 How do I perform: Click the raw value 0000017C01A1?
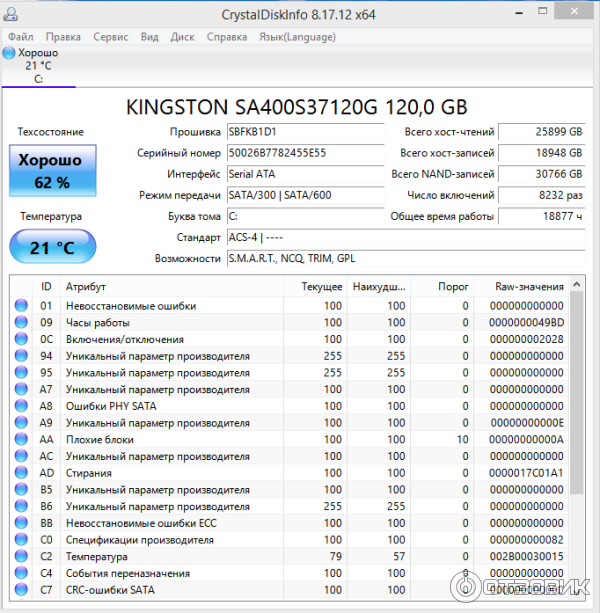[x=526, y=473]
